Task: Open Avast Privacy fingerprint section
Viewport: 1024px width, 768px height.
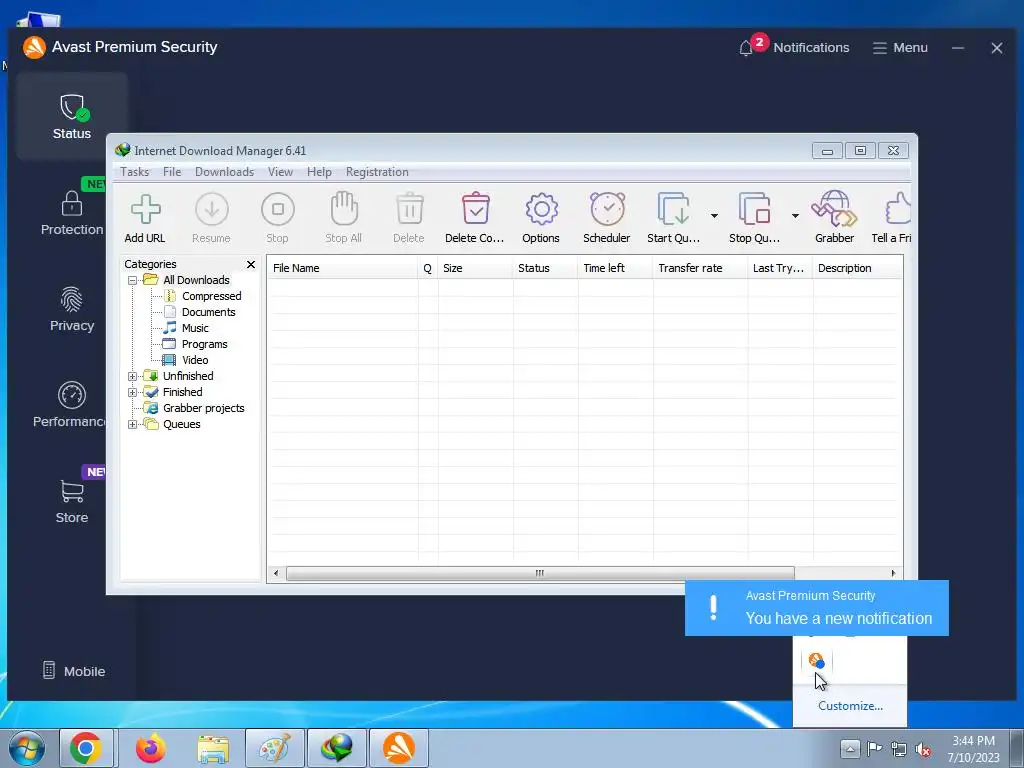Action: click(72, 309)
